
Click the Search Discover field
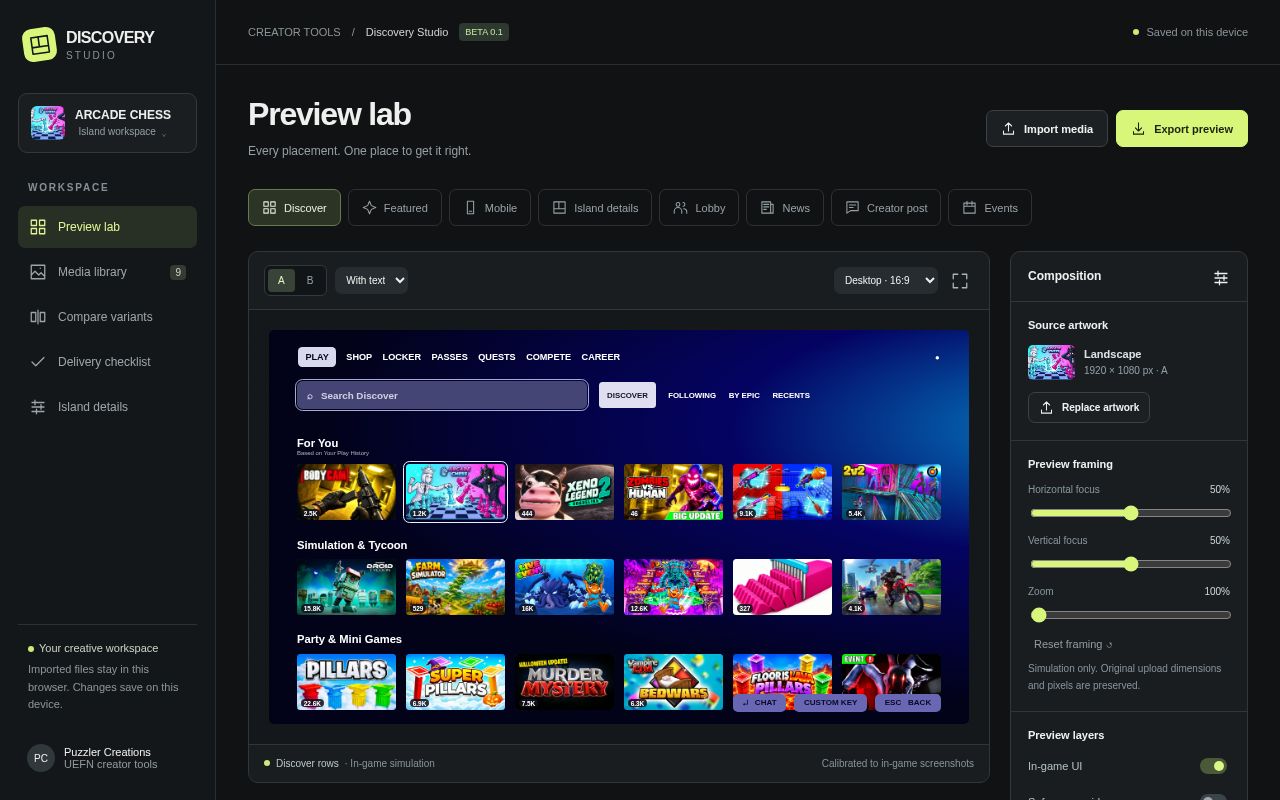tap(441, 395)
